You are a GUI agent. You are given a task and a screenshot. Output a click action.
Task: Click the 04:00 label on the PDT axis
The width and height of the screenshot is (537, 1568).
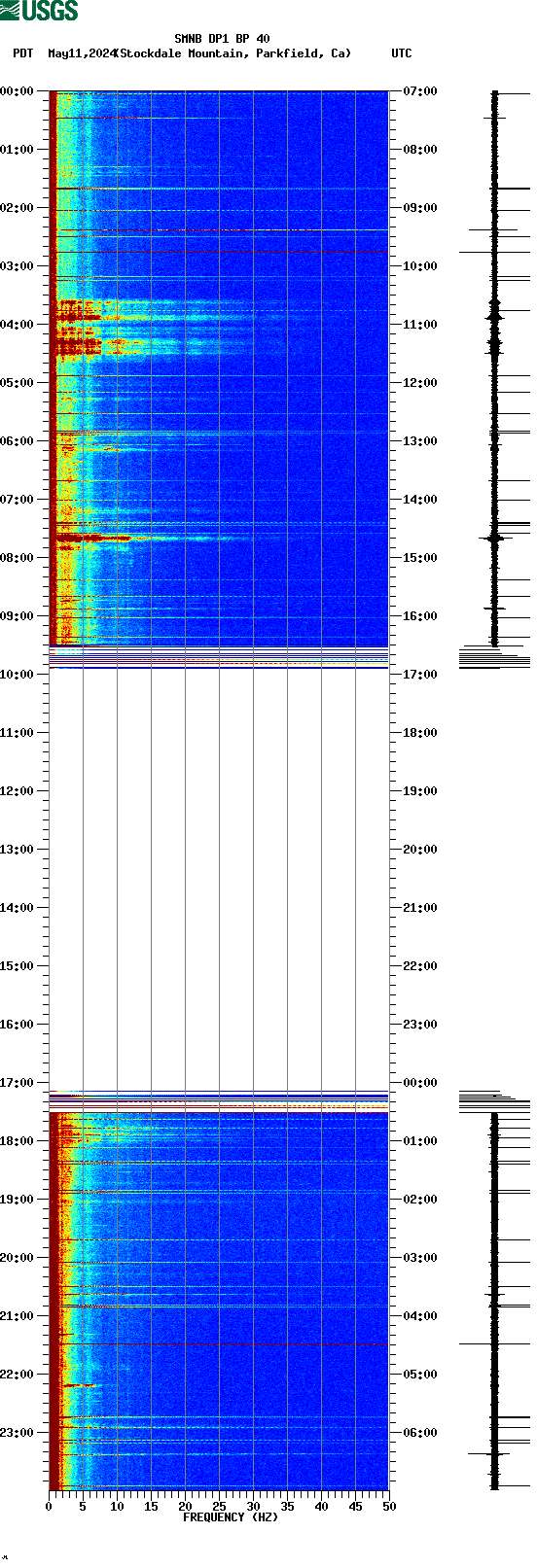point(17,325)
